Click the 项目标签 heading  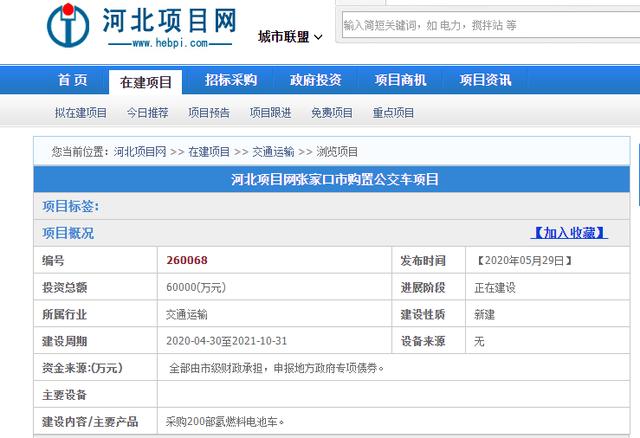click(71, 206)
